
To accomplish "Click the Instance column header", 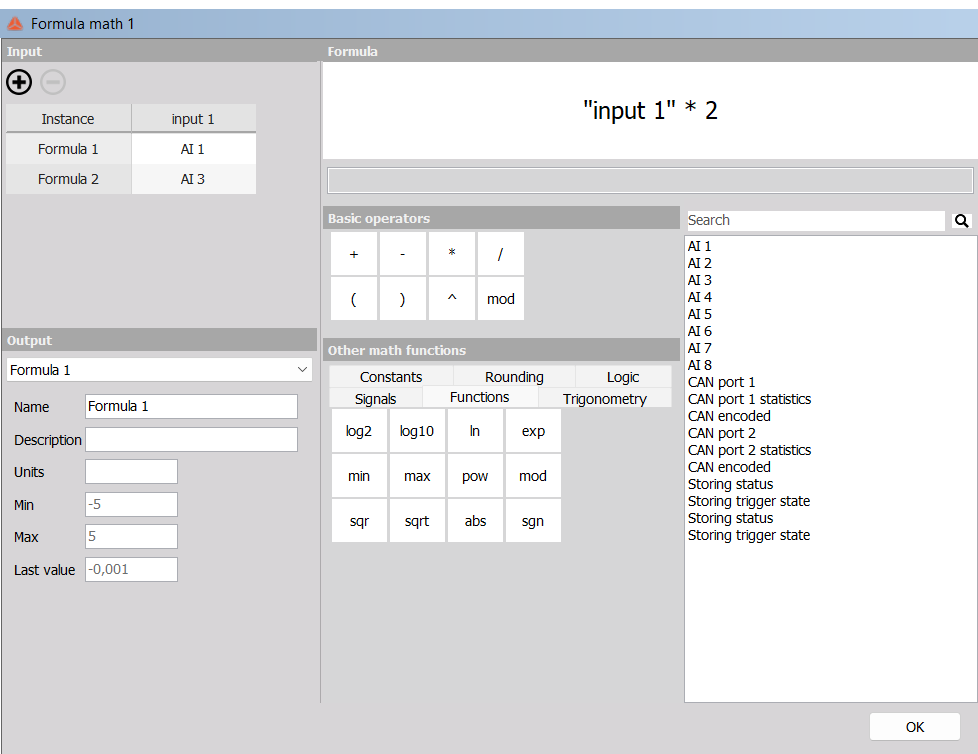I will [x=68, y=118].
